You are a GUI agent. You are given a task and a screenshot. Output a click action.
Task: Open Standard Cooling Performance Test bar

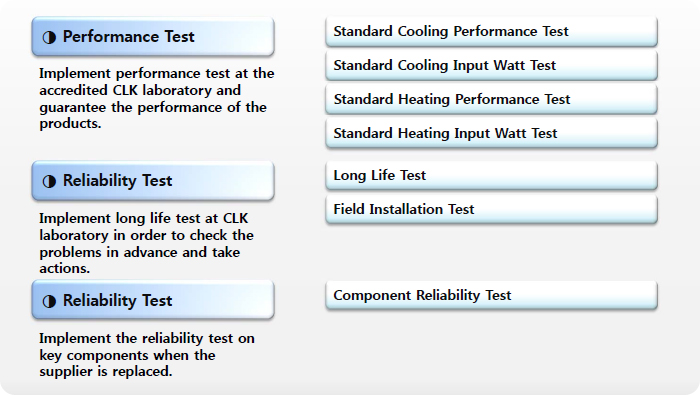[492, 32]
